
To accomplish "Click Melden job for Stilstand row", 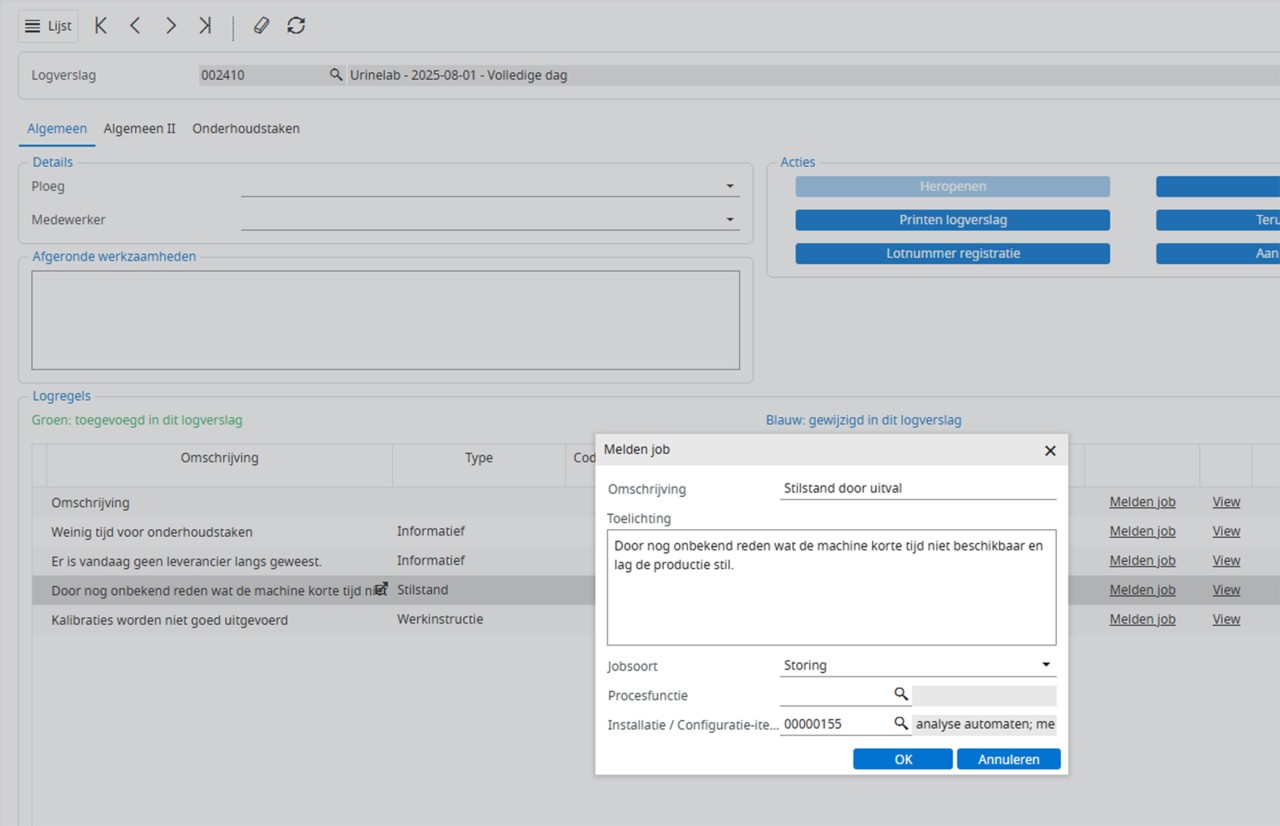I will pos(1142,590).
